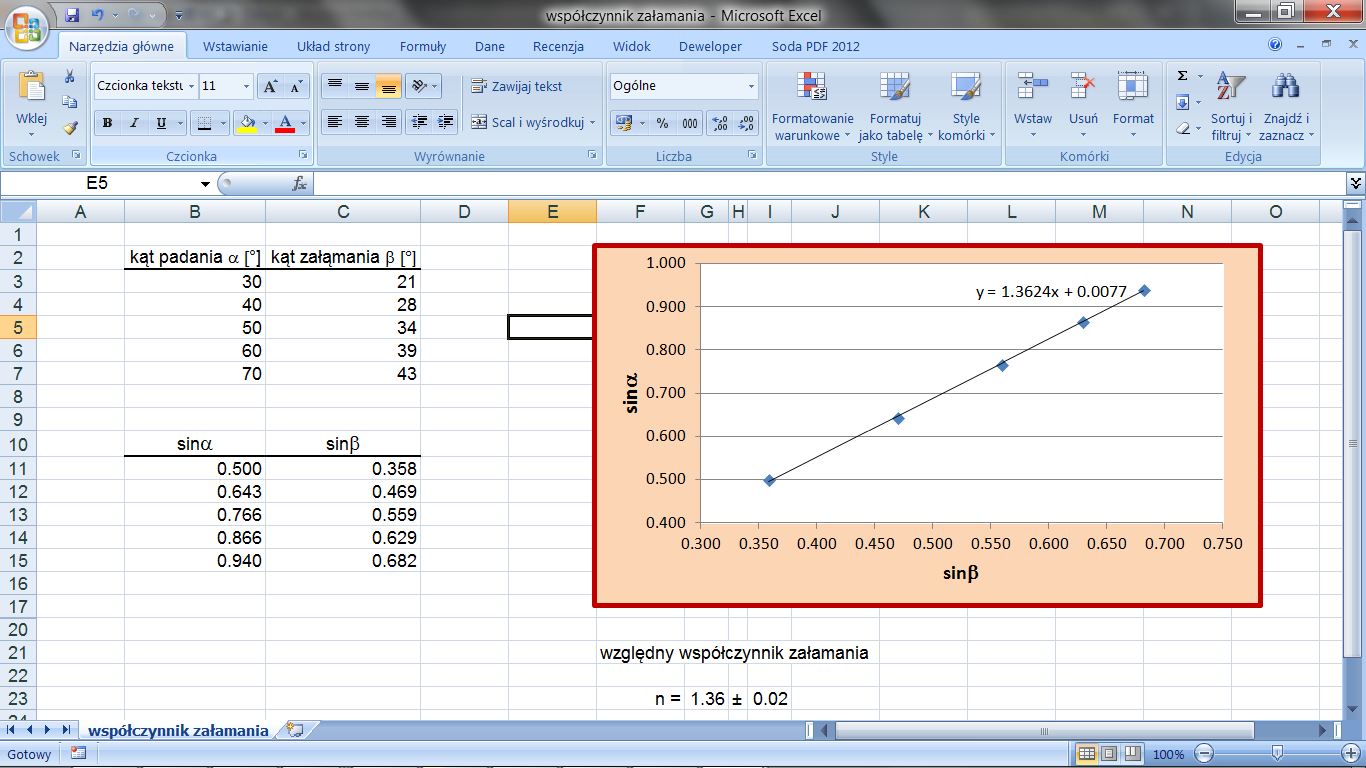Click the insert function fx button
The height and width of the screenshot is (768, 1366).
(299, 184)
